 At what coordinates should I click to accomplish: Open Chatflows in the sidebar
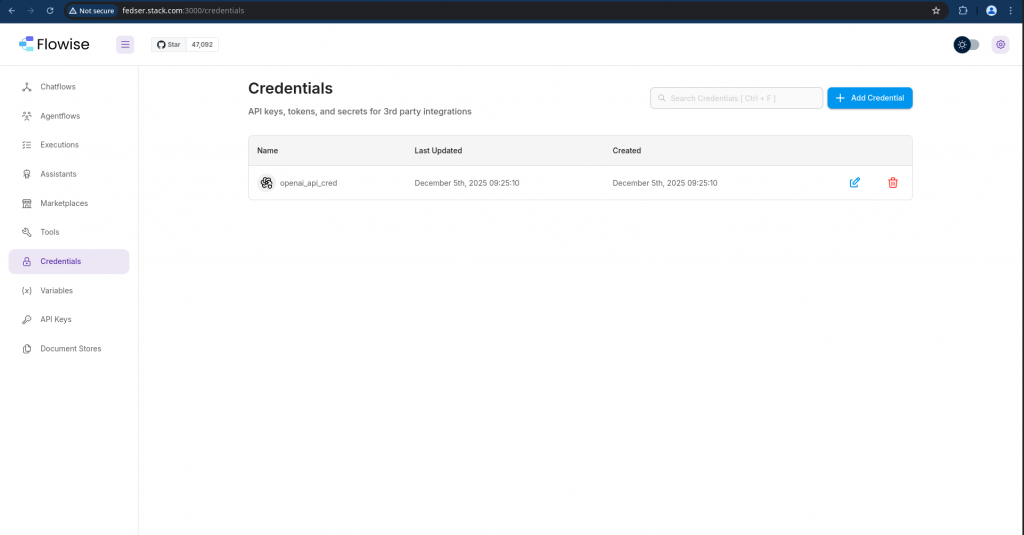pos(57,87)
